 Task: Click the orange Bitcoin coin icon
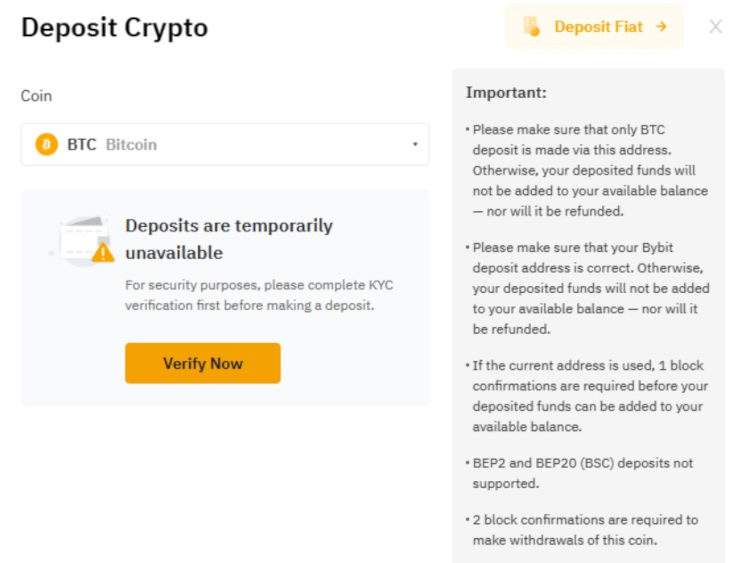point(46,145)
